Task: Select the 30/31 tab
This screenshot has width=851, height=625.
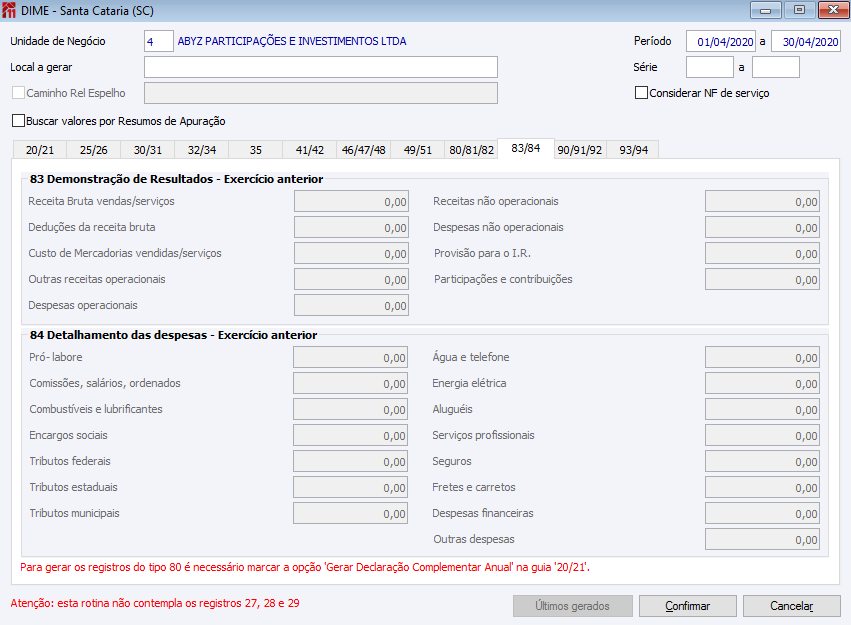Action: [148, 150]
